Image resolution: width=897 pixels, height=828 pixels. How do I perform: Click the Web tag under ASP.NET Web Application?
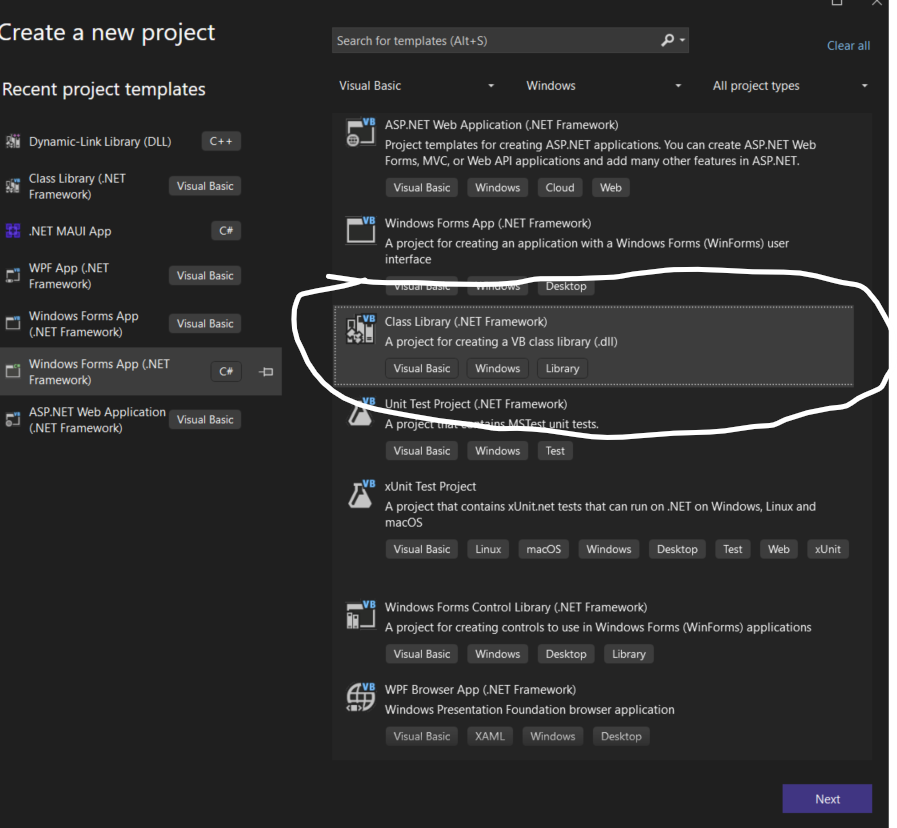610,188
